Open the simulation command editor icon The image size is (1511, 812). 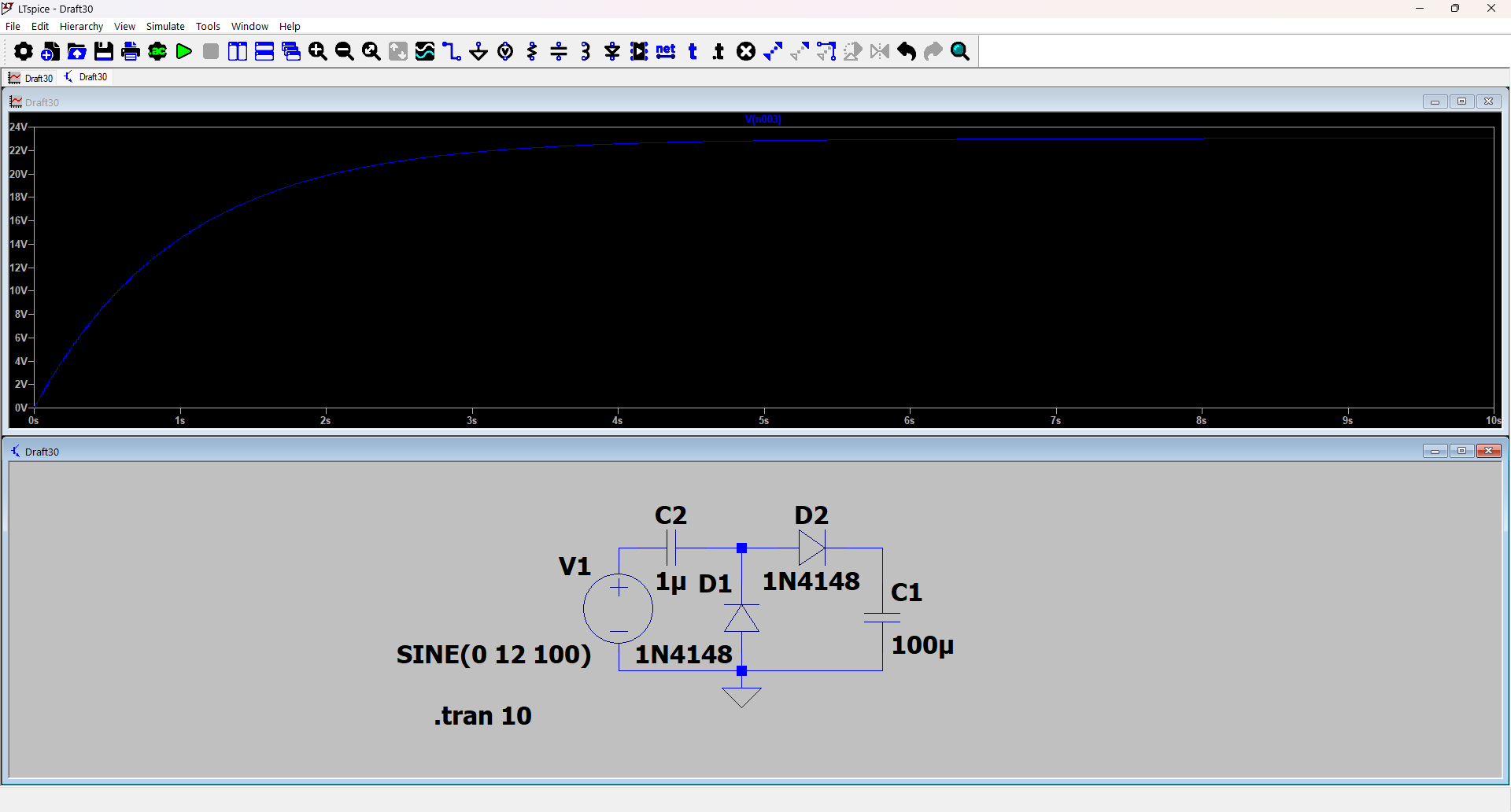[x=157, y=52]
